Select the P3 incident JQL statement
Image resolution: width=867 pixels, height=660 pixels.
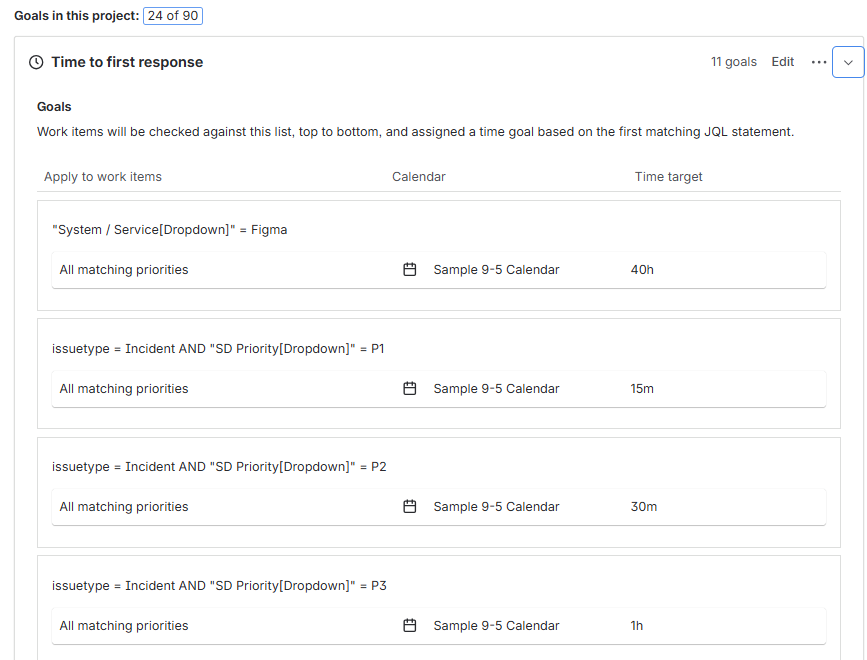[x=219, y=585]
